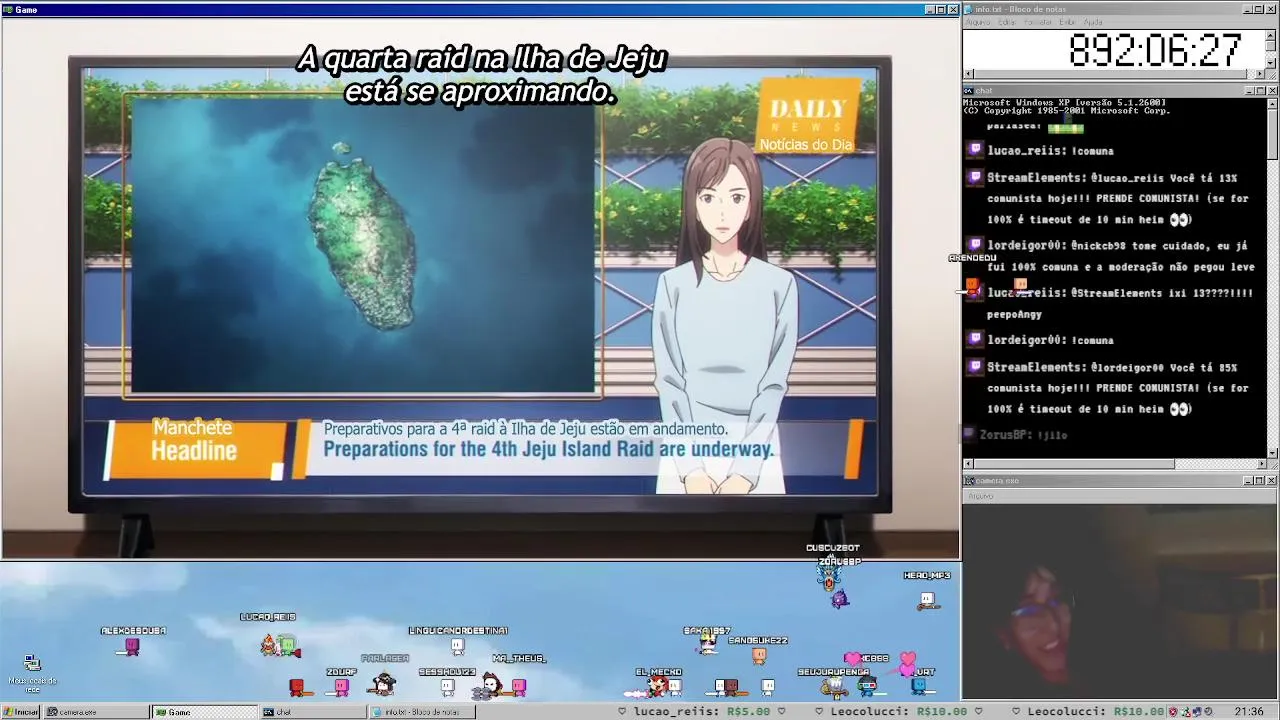Click the command prompt icon in chat title bar
1280x720 pixels.
pos(969,91)
